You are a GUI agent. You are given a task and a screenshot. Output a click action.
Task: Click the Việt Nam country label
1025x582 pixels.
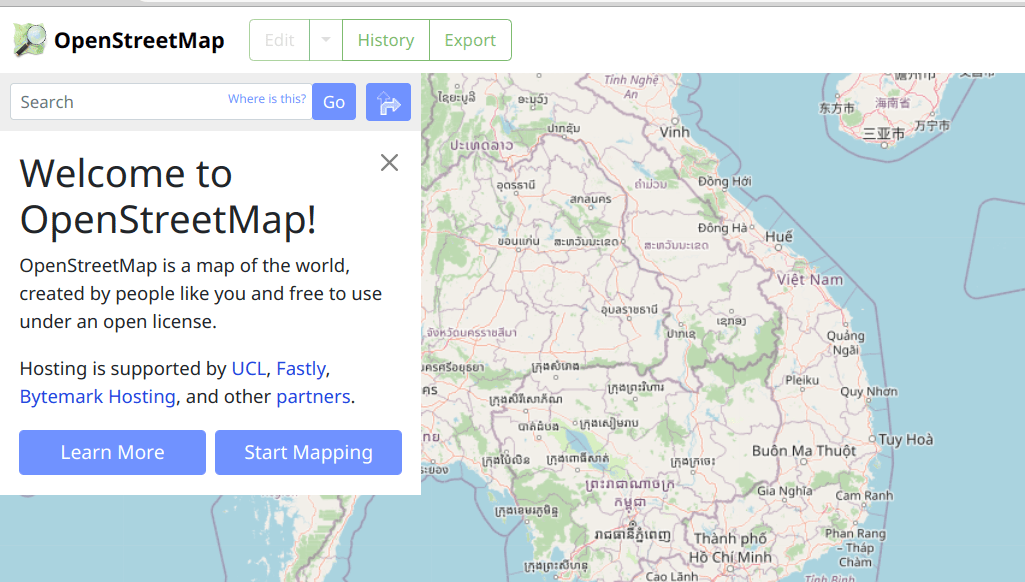click(810, 279)
